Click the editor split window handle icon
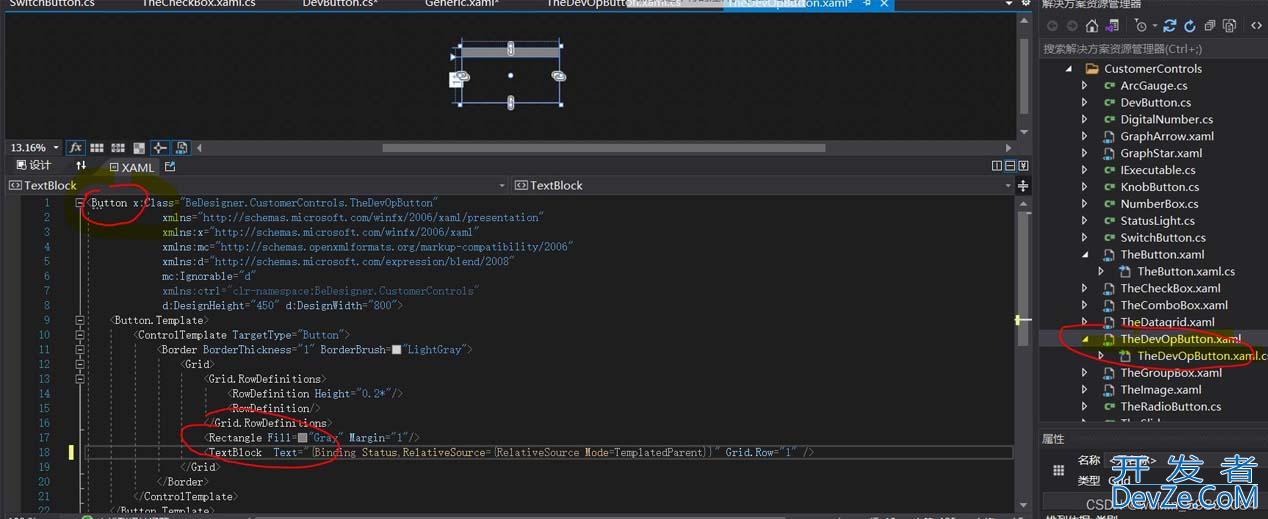The width and height of the screenshot is (1268, 519). tap(1023, 185)
